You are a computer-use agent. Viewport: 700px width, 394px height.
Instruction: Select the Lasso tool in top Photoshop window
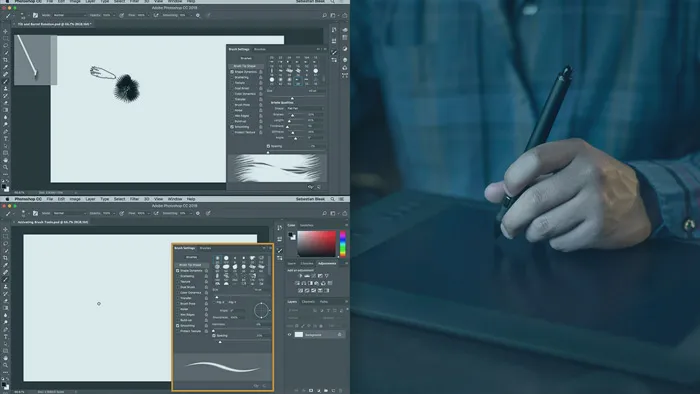point(5,46)
